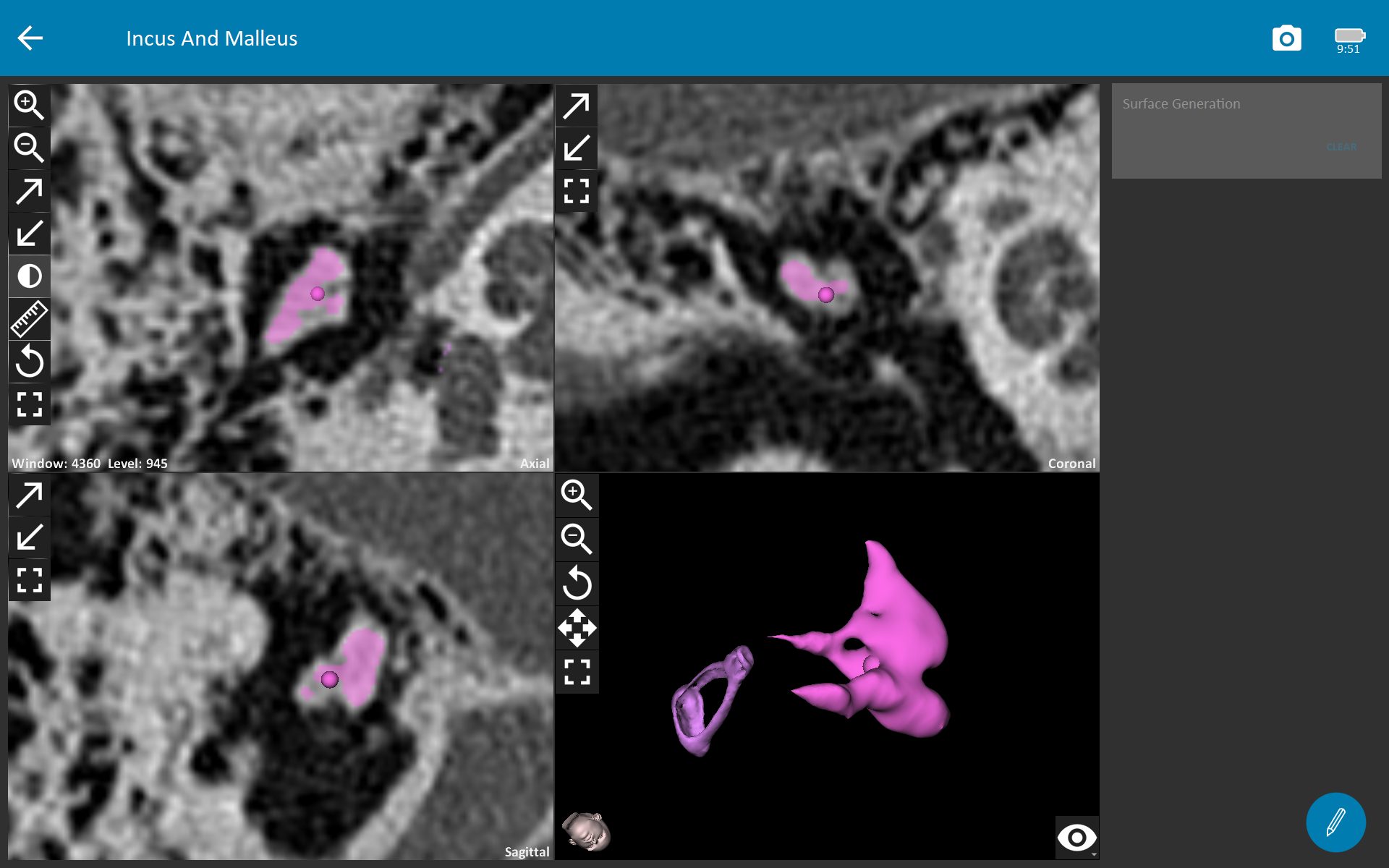Viewport: 1389px width, 868px height.
Task: Move to previous slice in Axial view
Action: click(29, 234)
